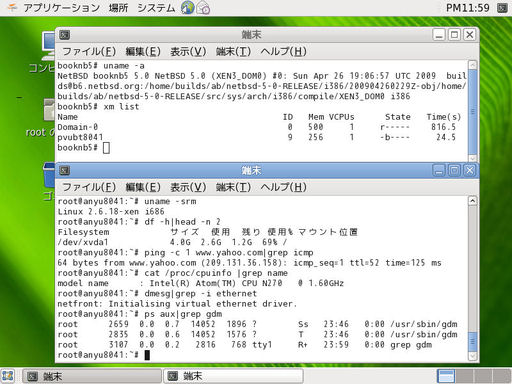Open the アプリケーション menu in top panel
Image resolution: width=512 pixels, height=384 pixels.
coord(61,8)
